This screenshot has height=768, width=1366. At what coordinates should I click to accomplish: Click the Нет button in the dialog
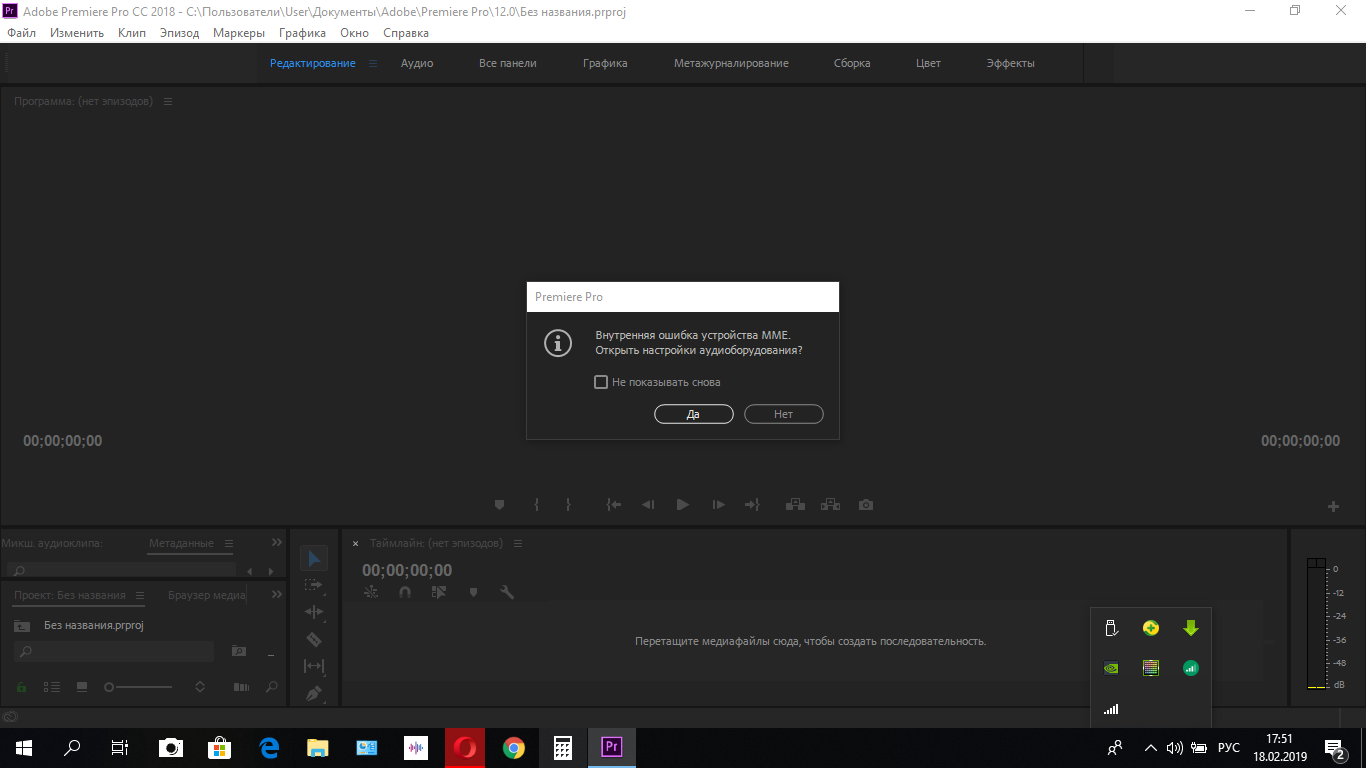(x=783, y=414)
